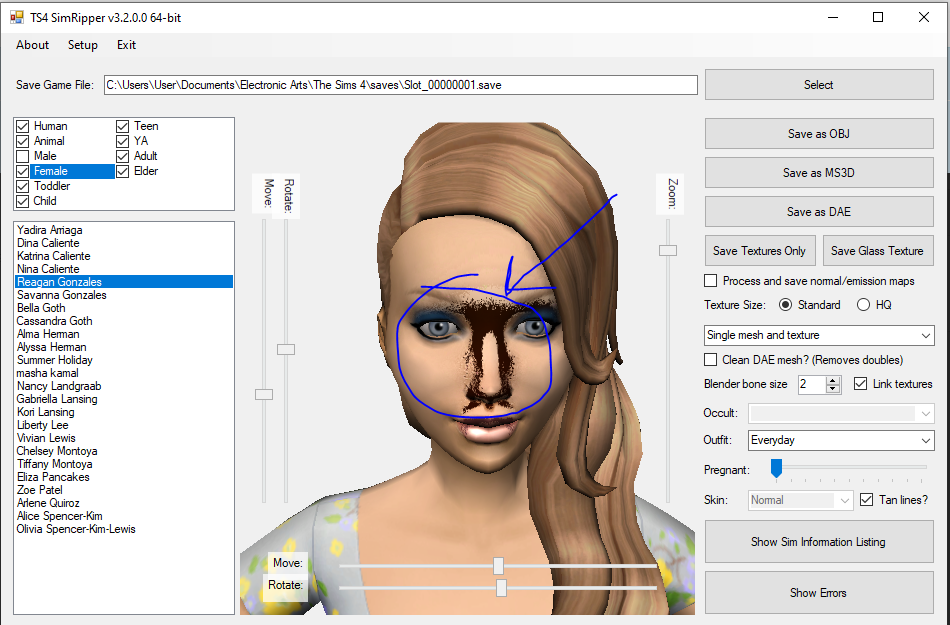Click the up arrow on Blender bone size

point(831,380)
